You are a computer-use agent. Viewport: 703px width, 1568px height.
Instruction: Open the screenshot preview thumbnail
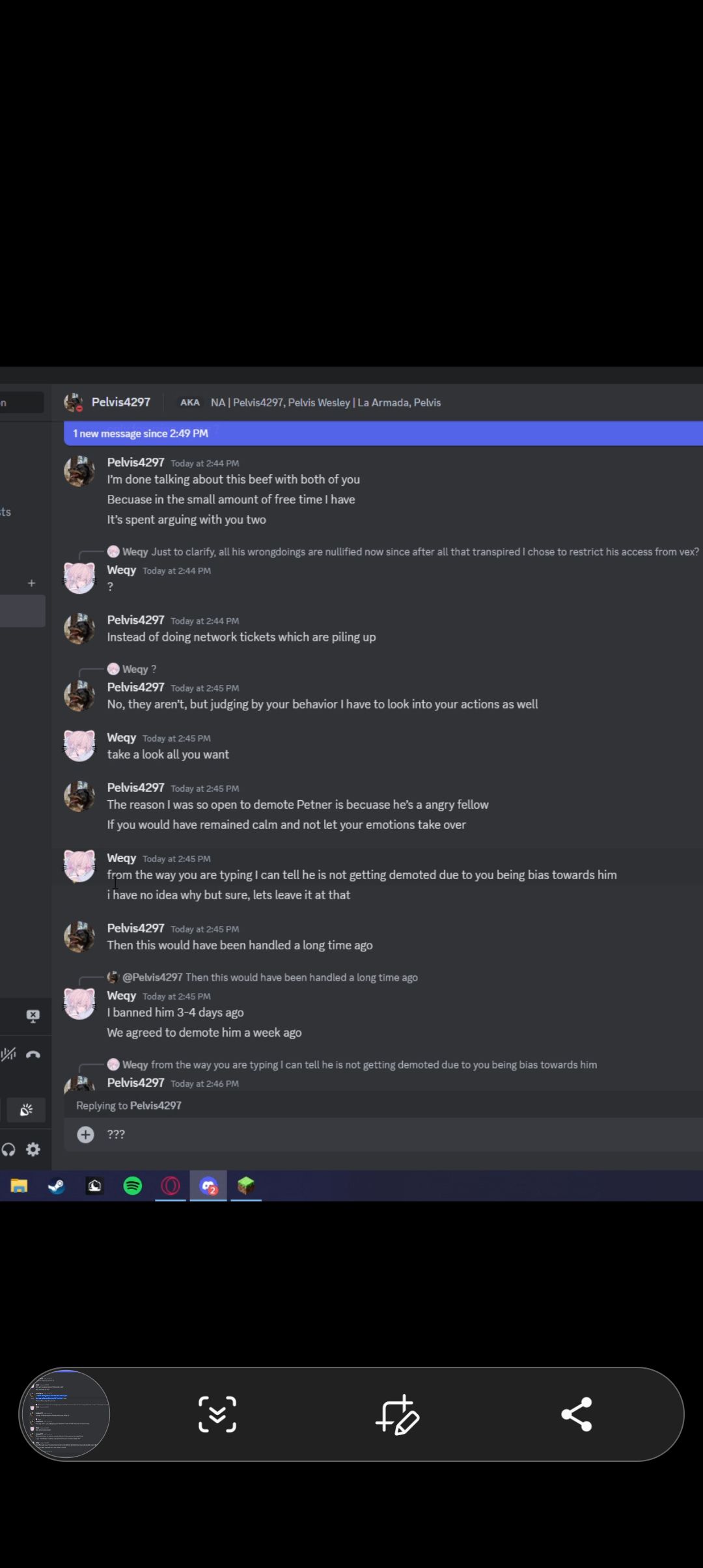pyautogui.click(x=65, y=1414)
